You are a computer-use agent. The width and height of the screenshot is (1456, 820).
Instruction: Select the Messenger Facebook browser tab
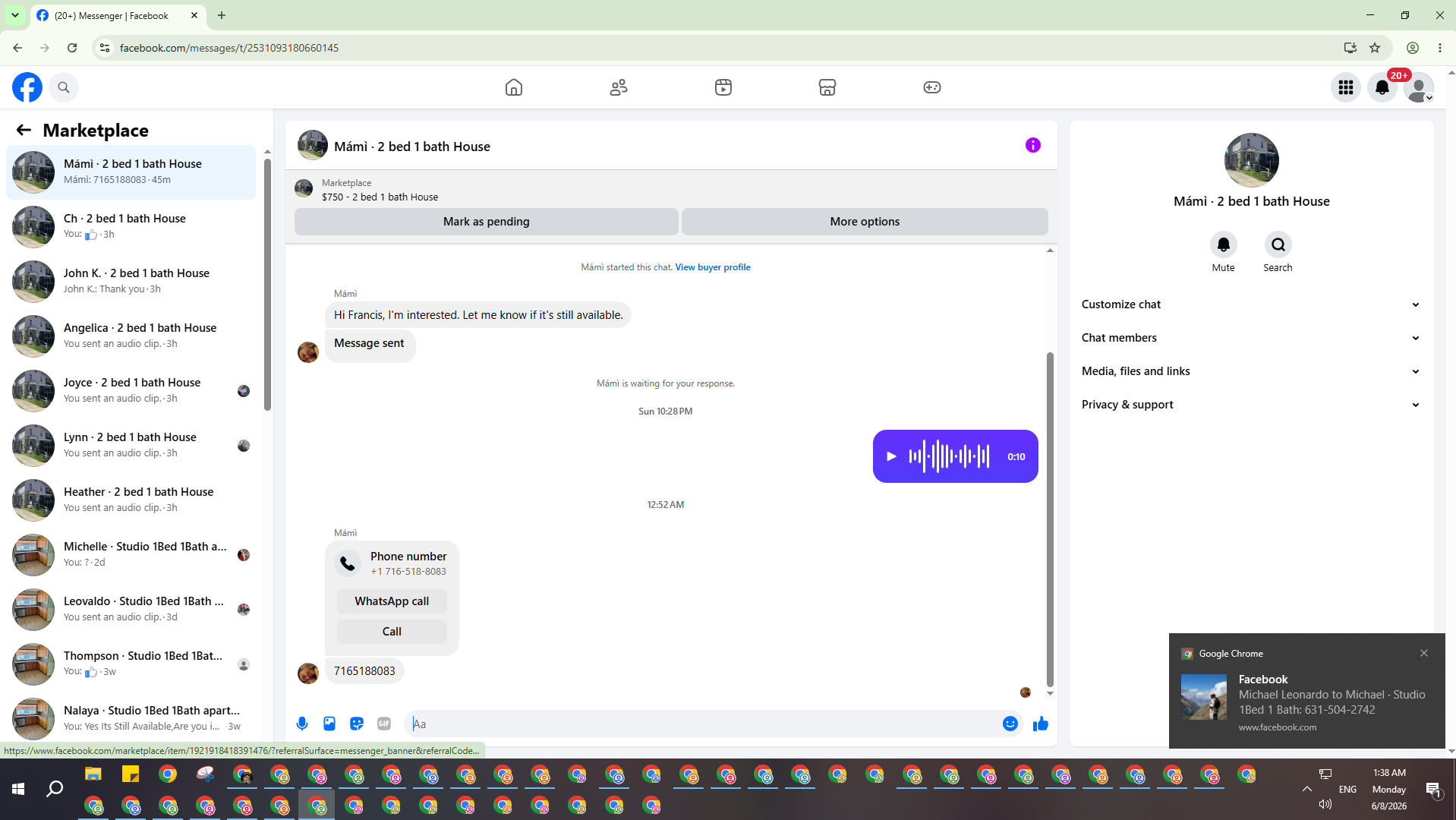[x=118, y=15]
